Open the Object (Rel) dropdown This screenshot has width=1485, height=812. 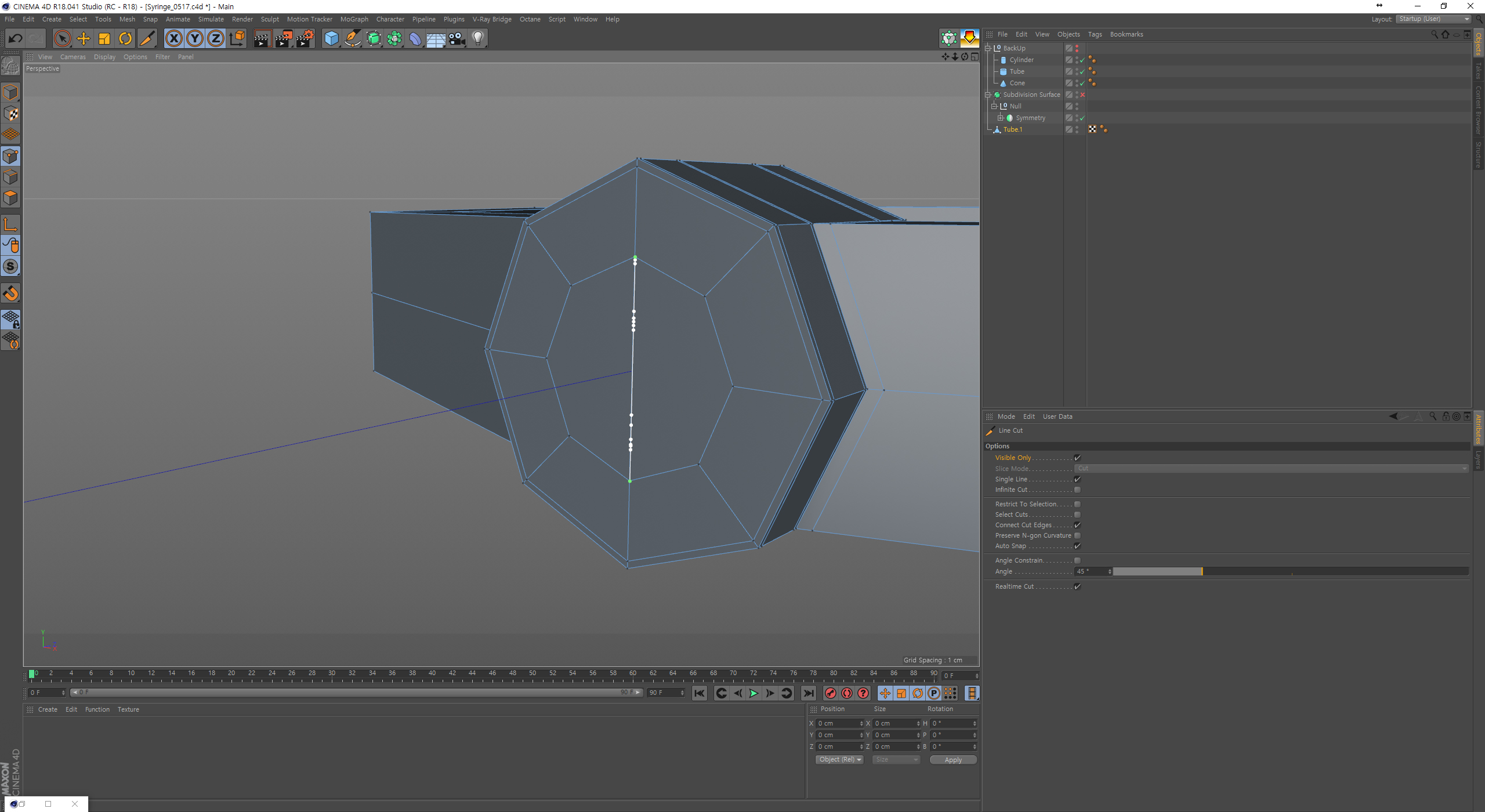click(x=839, y=759)
